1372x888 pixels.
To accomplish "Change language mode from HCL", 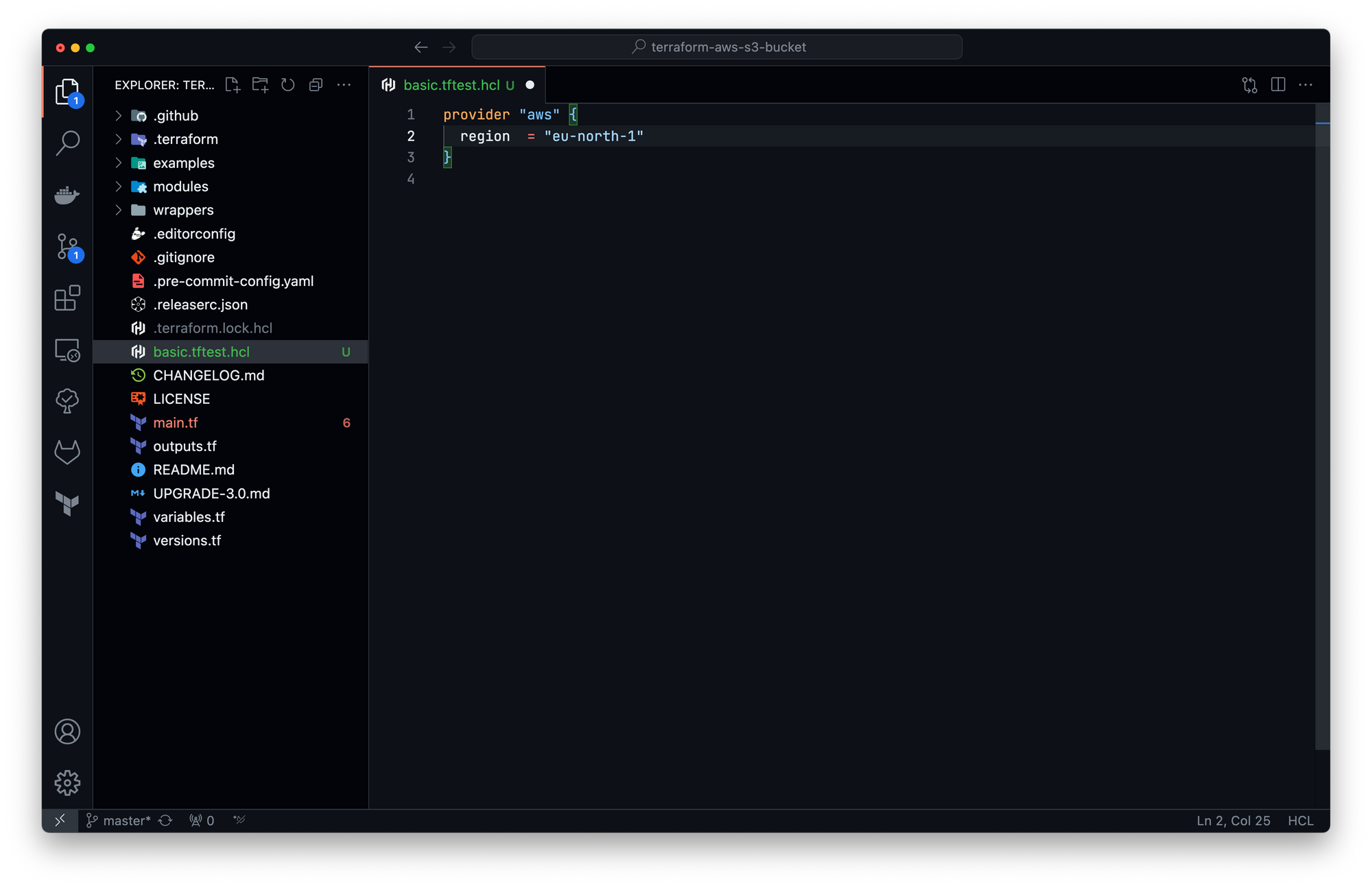I will tap(1300, 821).
